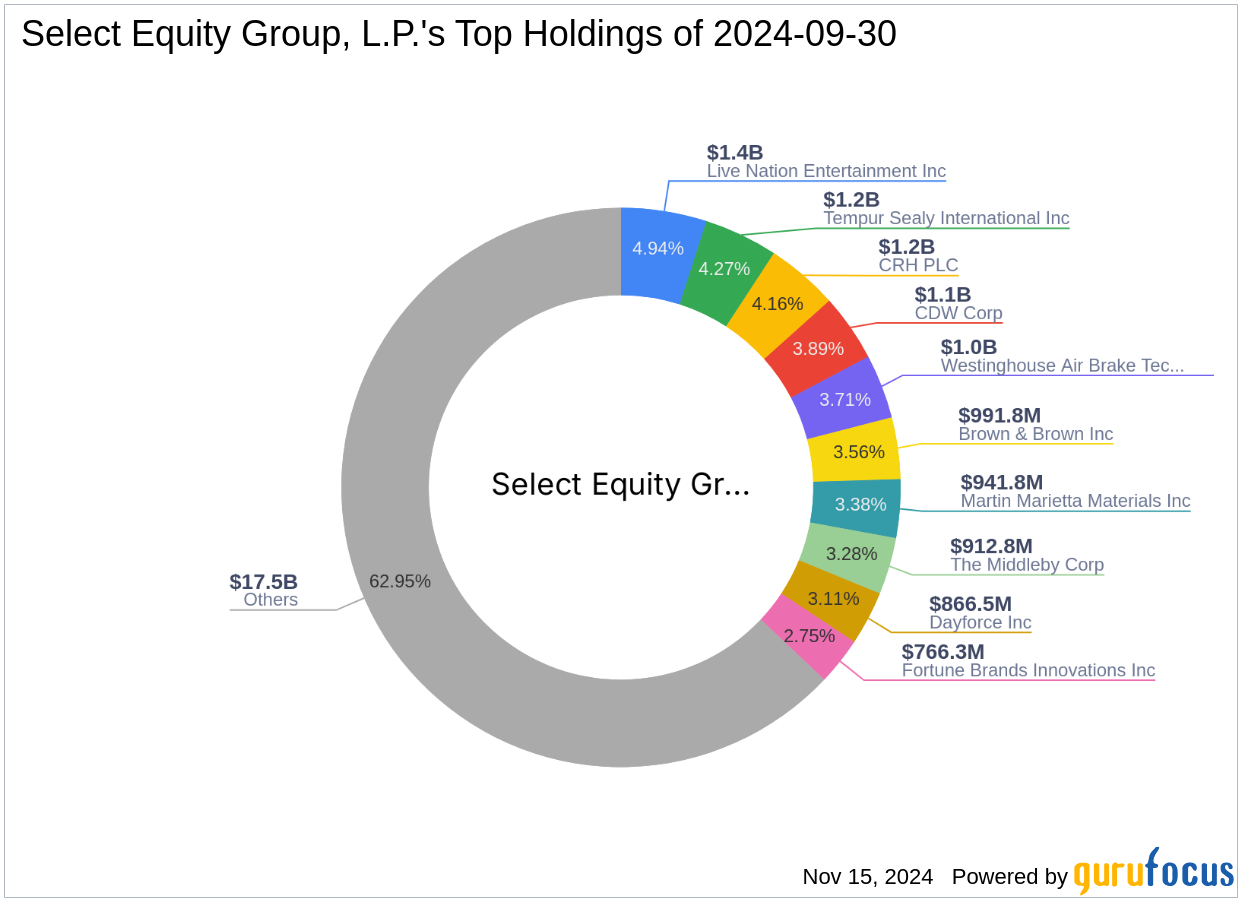Screen dimensions: 1242x902
Task: Select the blue Live Nation 4.94% segment
Action: click(659, 247)
